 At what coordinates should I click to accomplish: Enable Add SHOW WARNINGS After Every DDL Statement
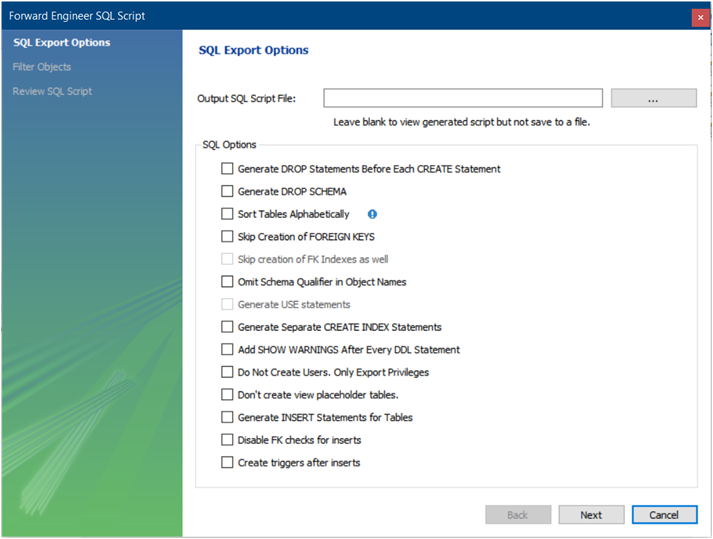tap(228, 350)
